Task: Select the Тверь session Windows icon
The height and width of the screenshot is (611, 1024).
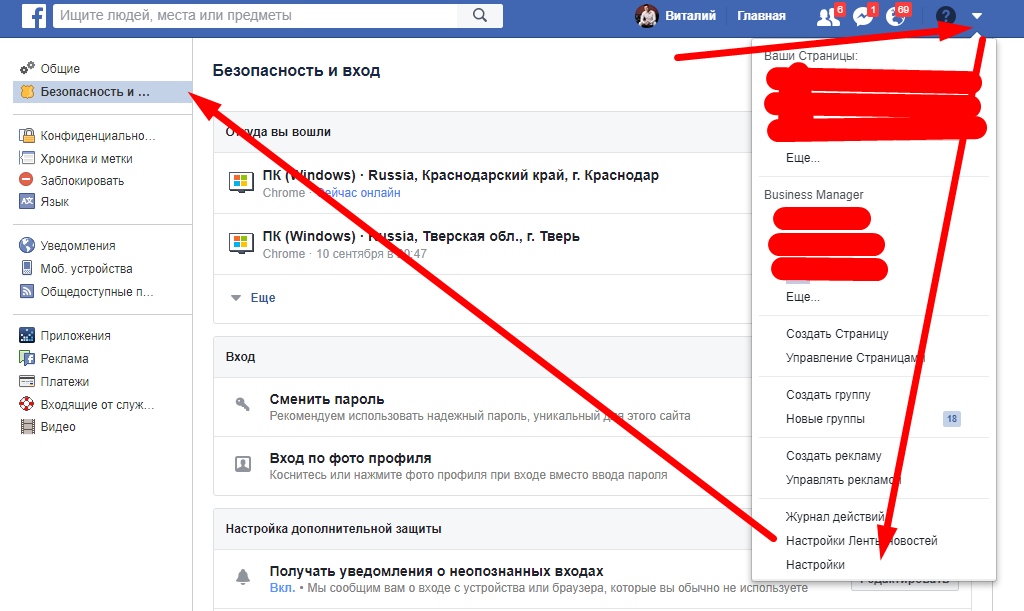Action: 241,243
